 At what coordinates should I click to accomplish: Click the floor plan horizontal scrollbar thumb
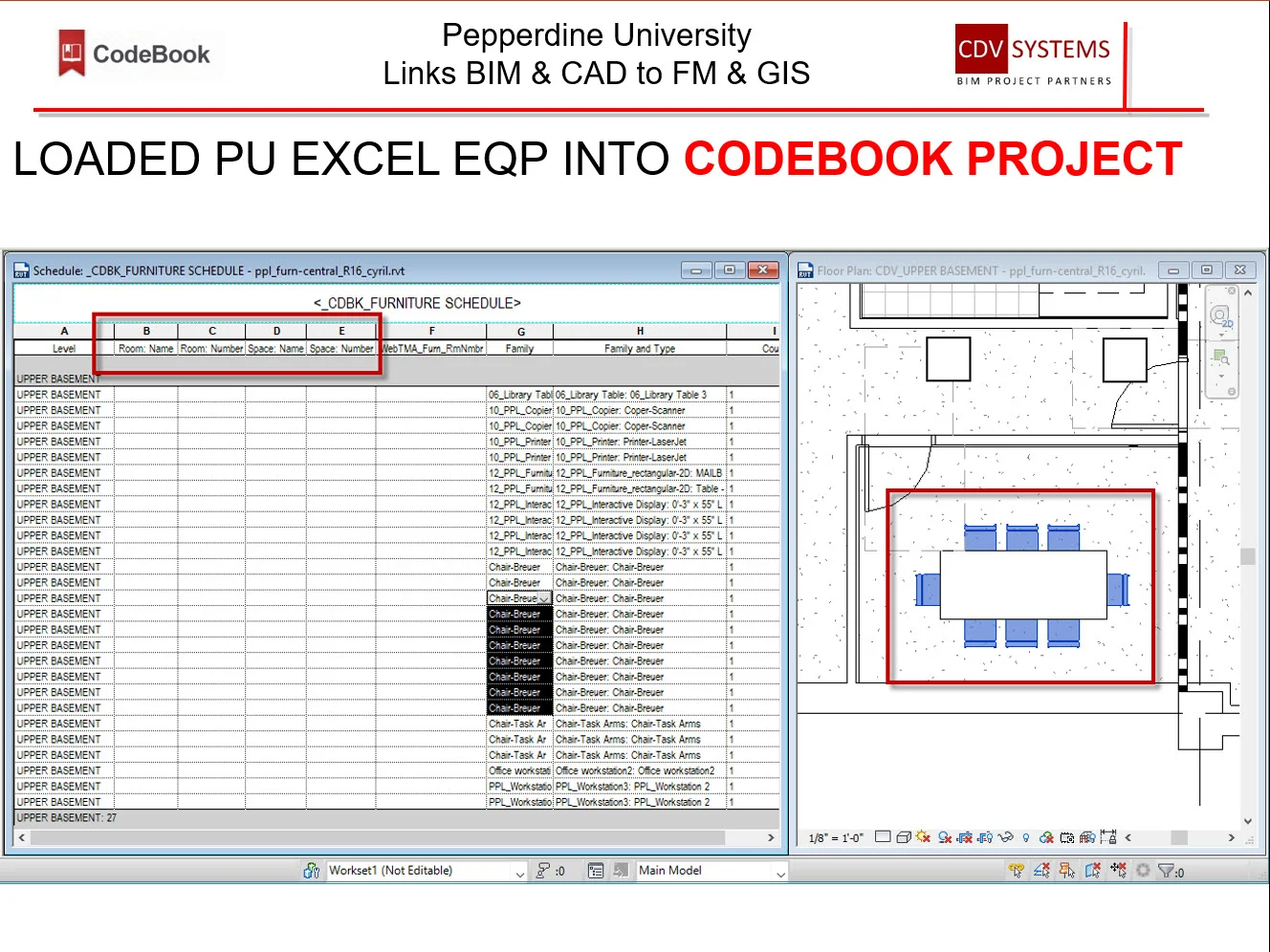coord(1179,837)
